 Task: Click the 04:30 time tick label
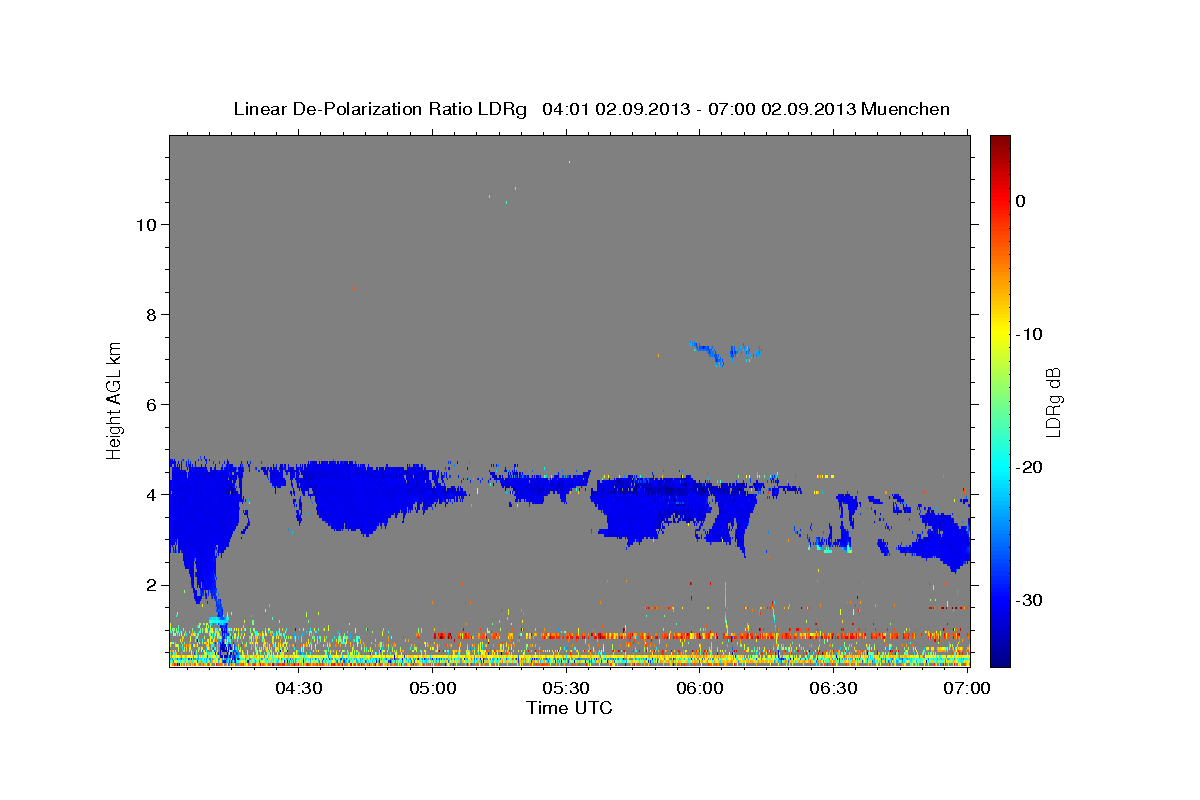298,689
